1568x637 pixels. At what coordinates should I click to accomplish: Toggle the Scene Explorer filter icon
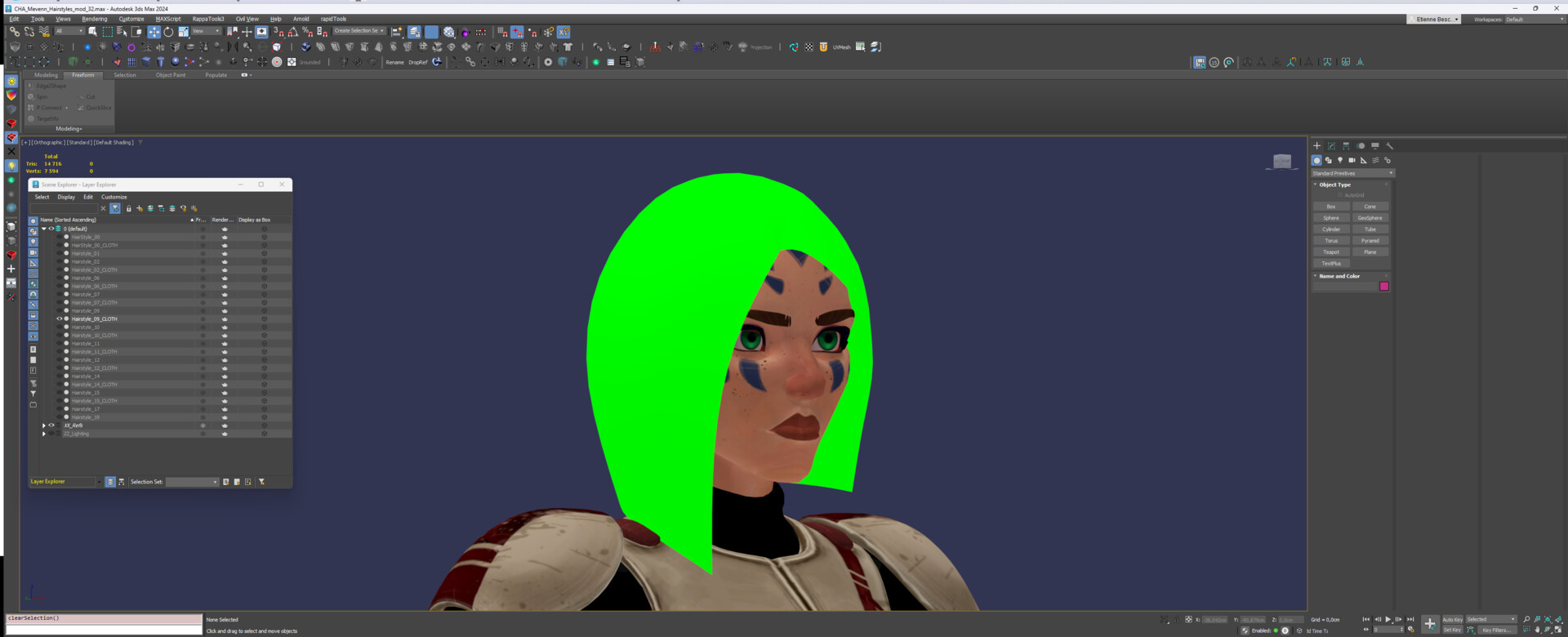coord(115,208)
